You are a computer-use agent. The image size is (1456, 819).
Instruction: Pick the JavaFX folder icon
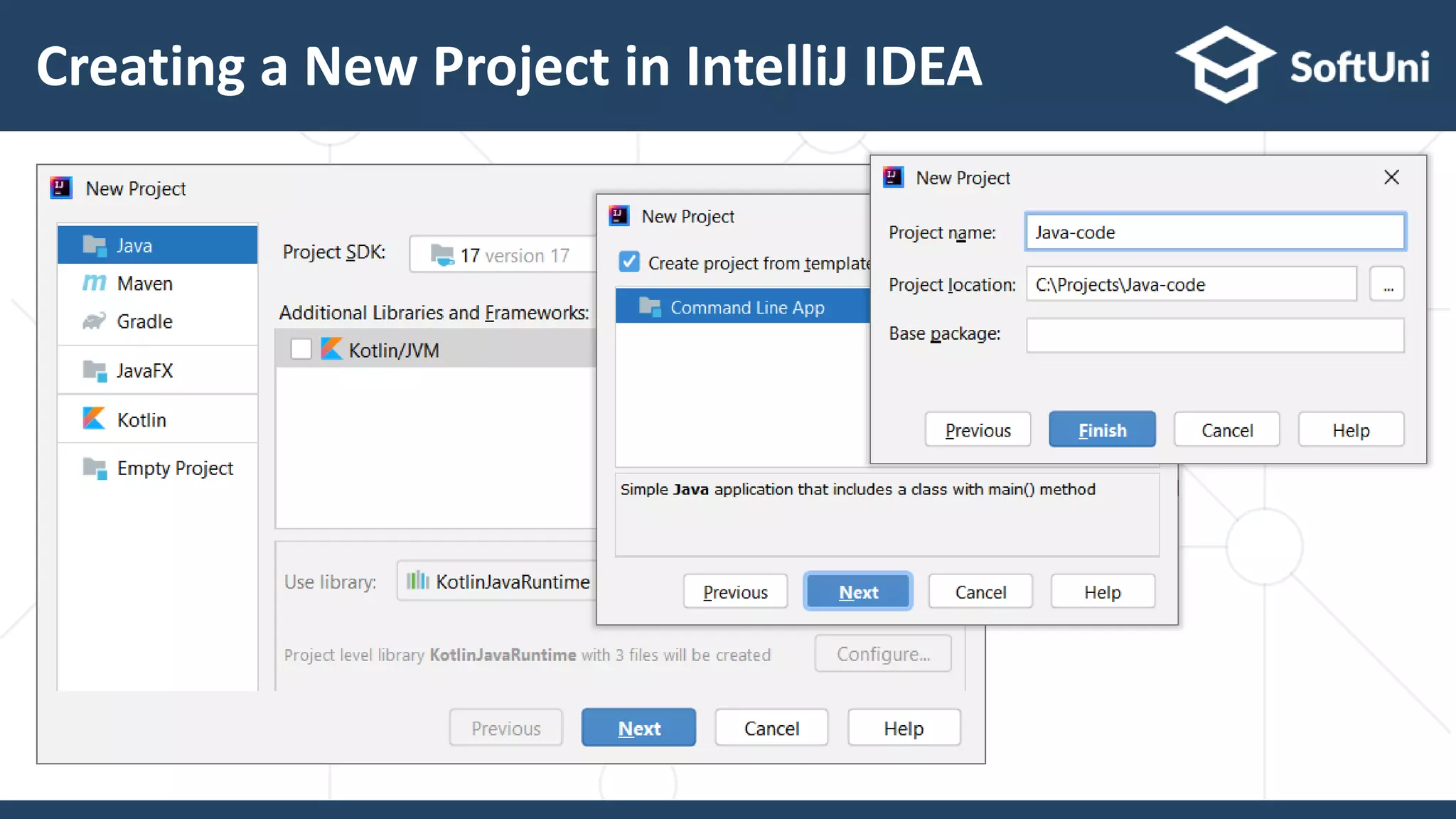[94, 370]
